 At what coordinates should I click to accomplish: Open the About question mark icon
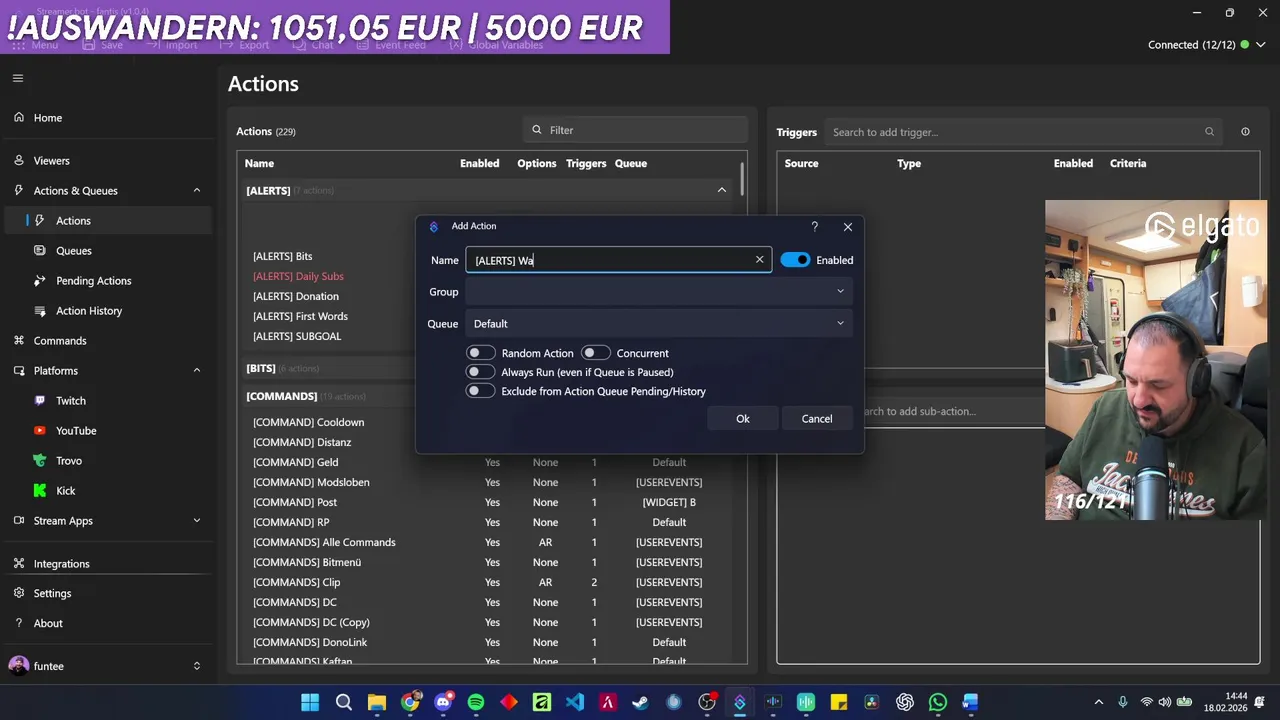(19, 623)
